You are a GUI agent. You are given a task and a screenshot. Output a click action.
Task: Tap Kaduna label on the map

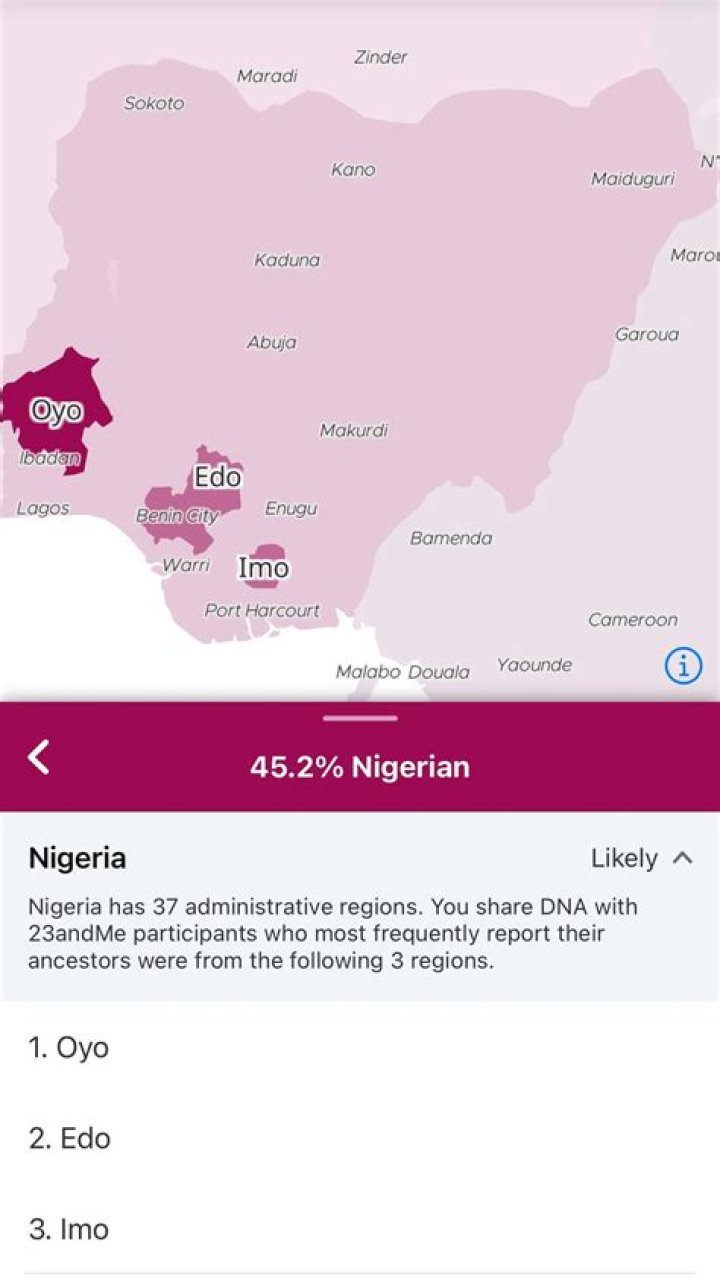[287, 261]
